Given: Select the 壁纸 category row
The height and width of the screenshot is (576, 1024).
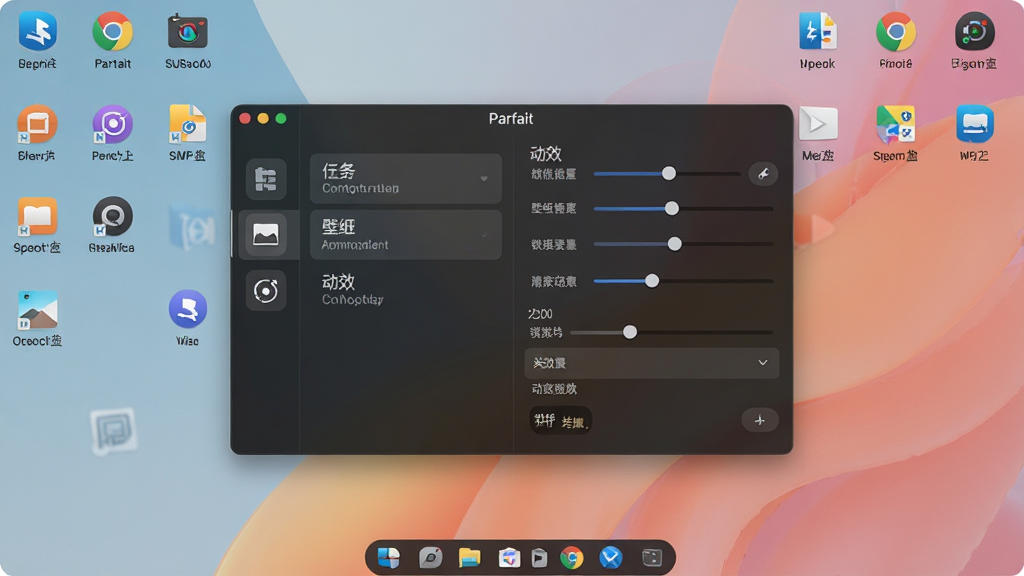Looking at the screenshot, I should pos(406,234).
